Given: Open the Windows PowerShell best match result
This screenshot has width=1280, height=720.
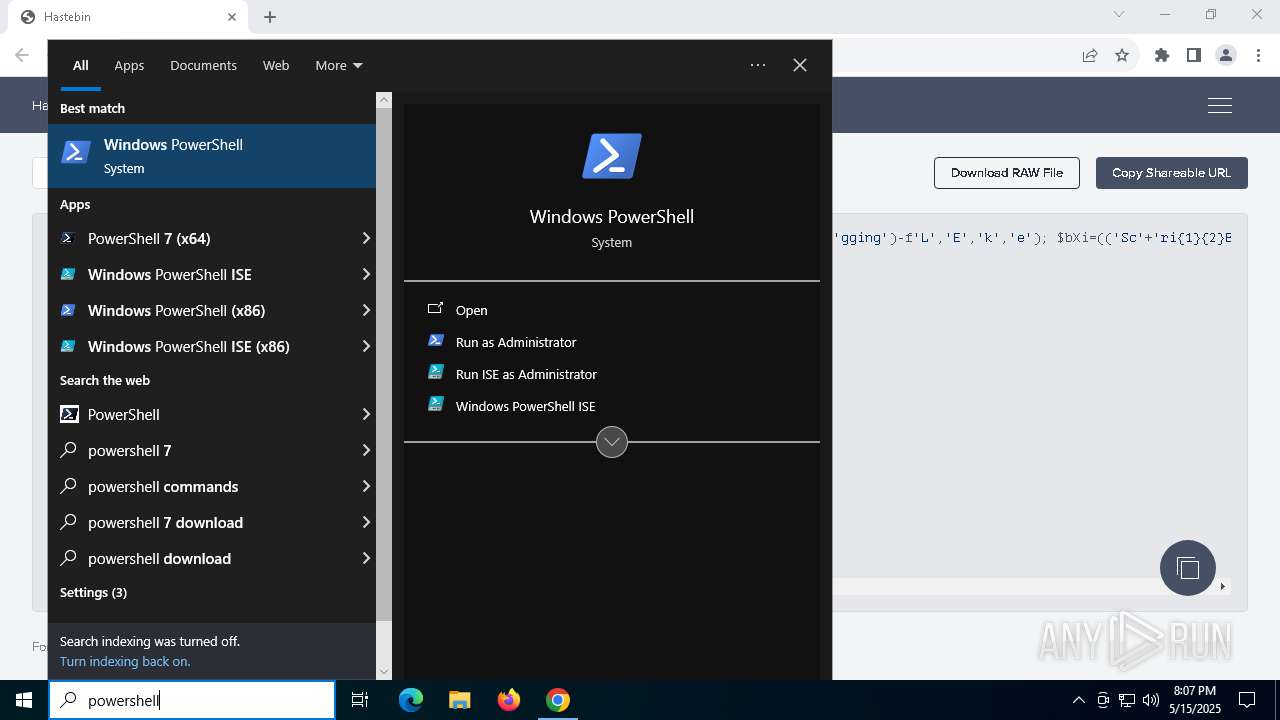Looking at the screenshot, I should pos(212,156).
